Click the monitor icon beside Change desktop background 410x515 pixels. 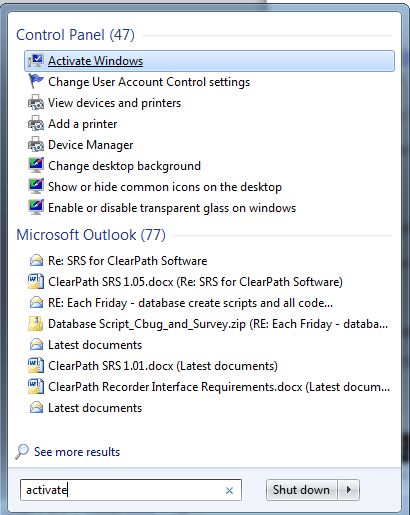(36, 165)
